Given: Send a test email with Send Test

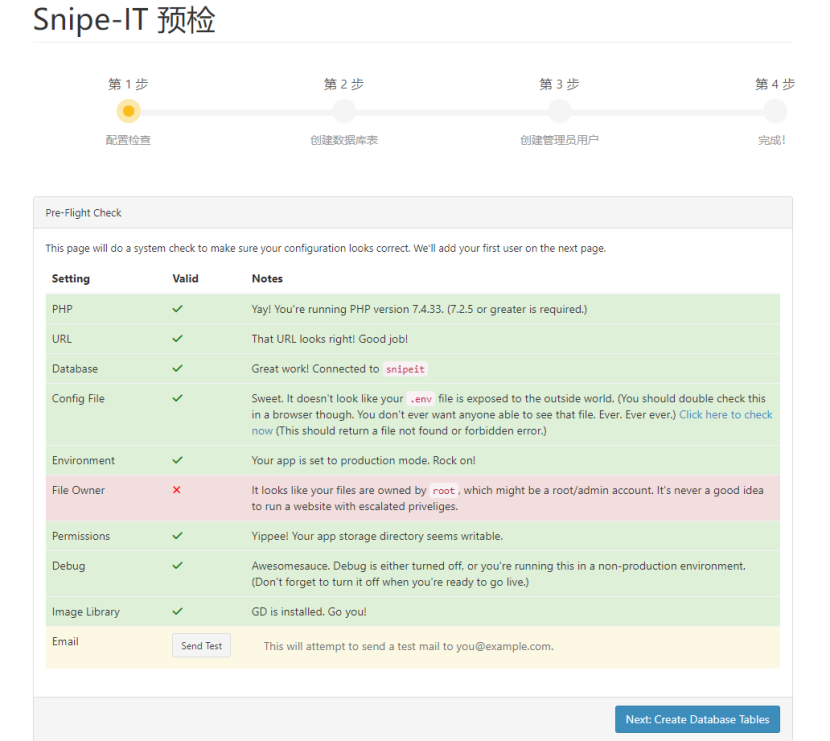Looking at the screenshot, I should [x=201, y=646].
